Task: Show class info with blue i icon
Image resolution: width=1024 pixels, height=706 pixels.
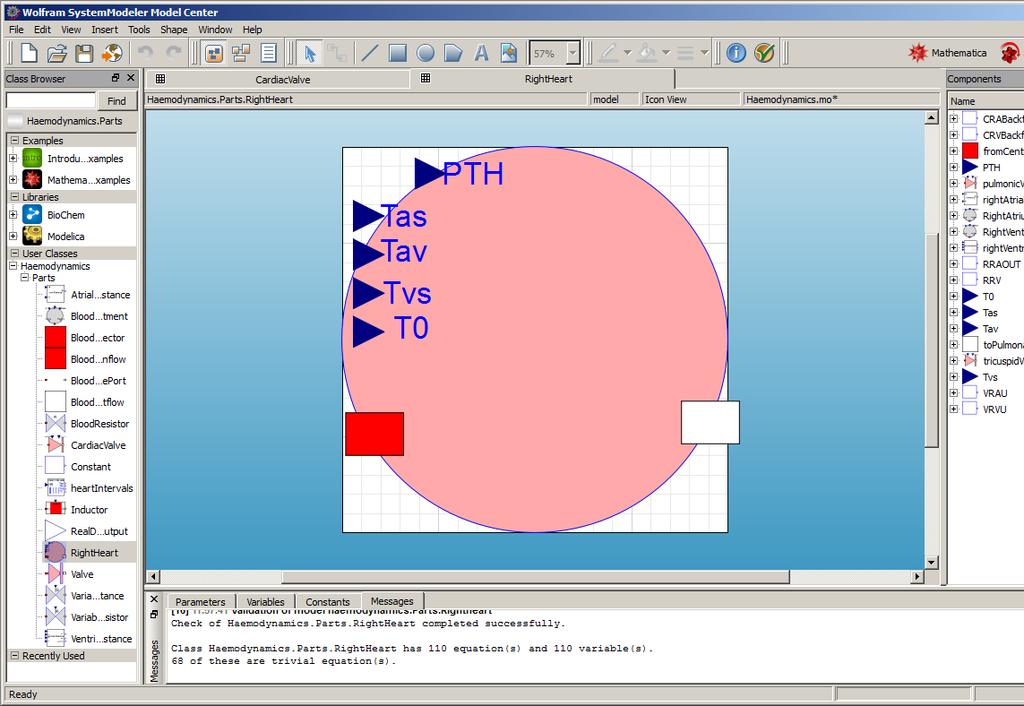Action: point(736,53)
